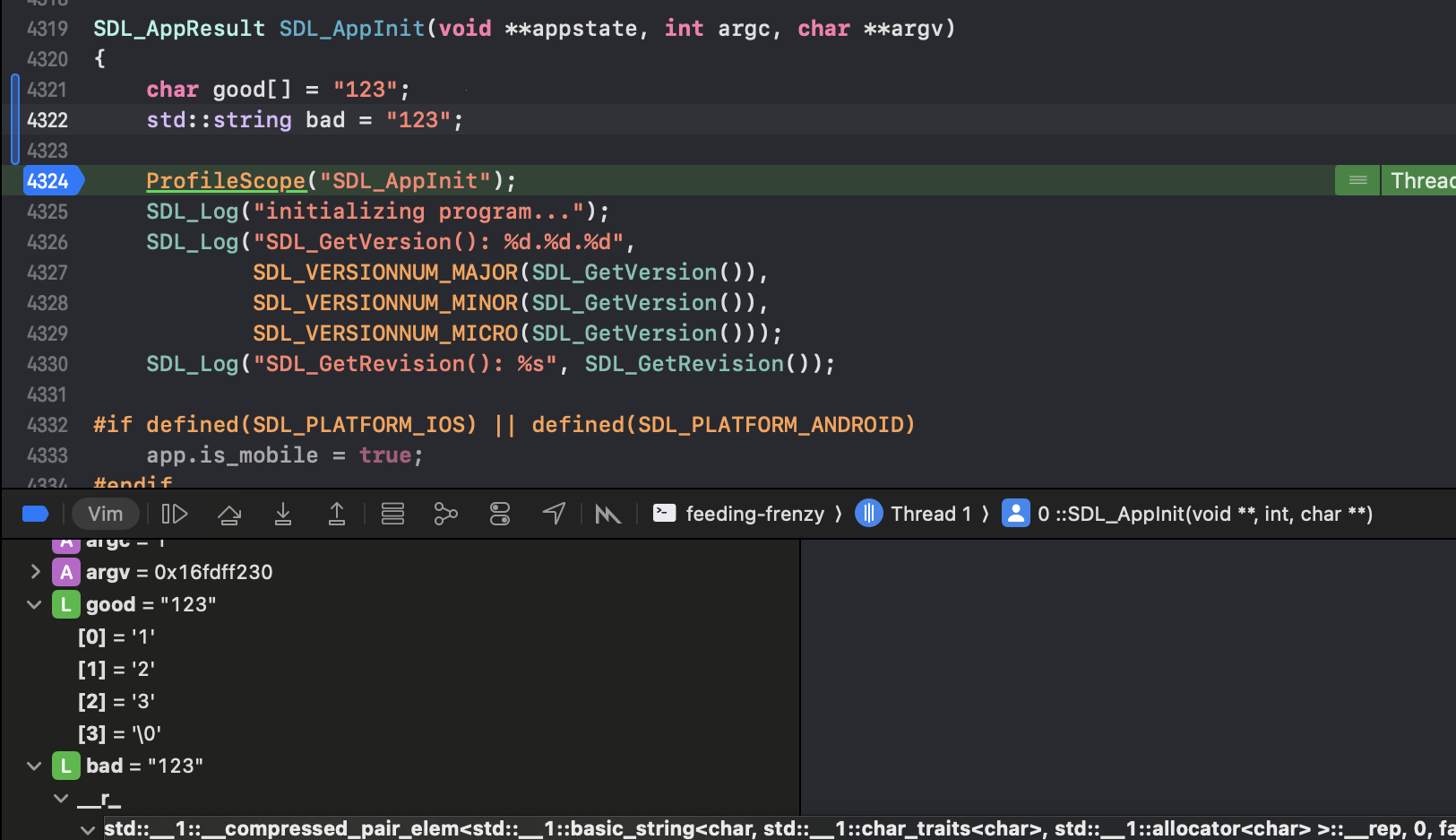
Task: Click the Continue program execution button
Action: [x=174, y=514]
